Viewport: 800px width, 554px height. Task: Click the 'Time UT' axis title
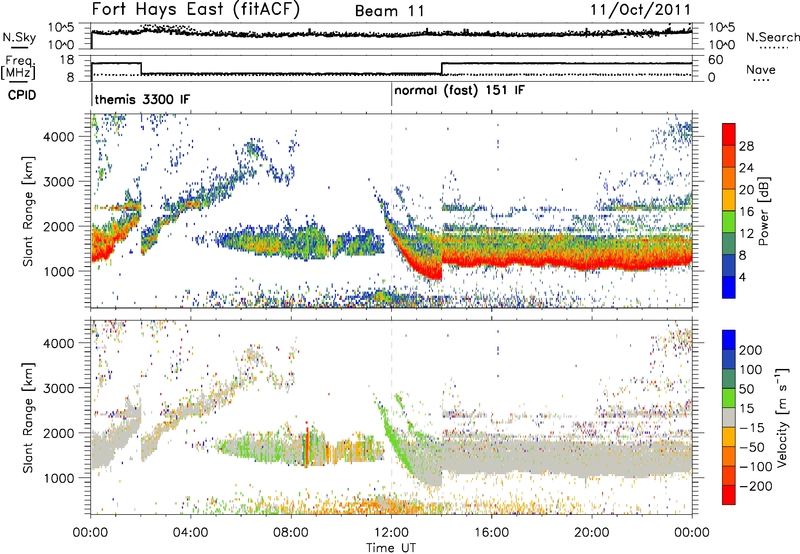click(x=391, y=548)
